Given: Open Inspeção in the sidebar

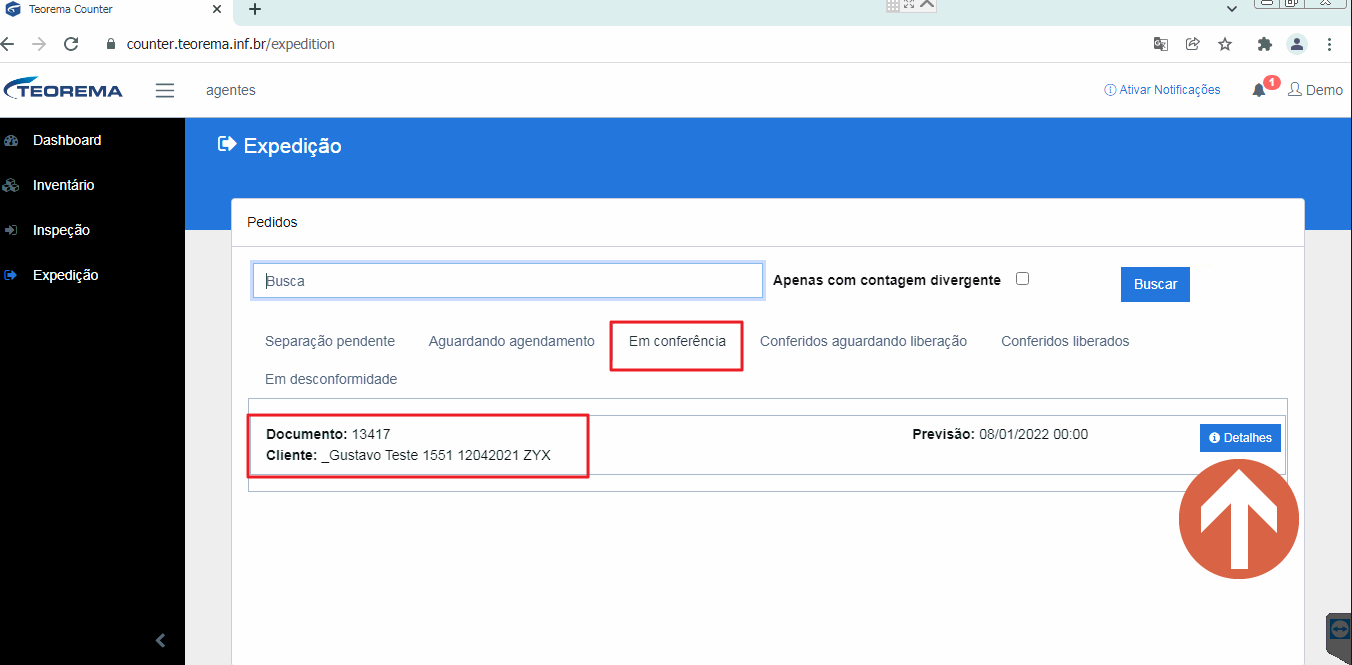Looking at the screenshot, I should point(61,230).
